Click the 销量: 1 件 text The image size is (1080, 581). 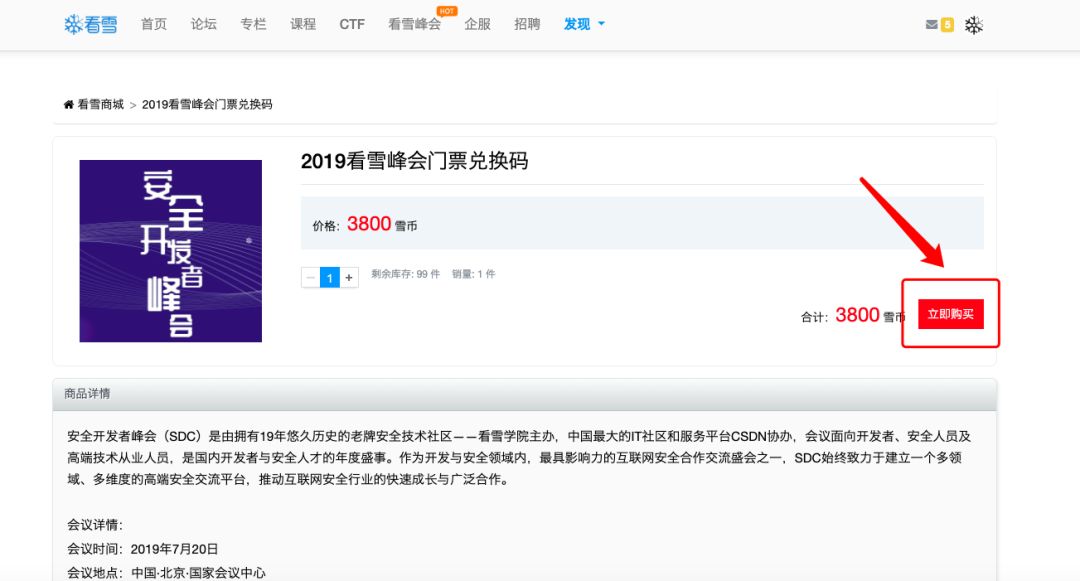coord(473,274)
